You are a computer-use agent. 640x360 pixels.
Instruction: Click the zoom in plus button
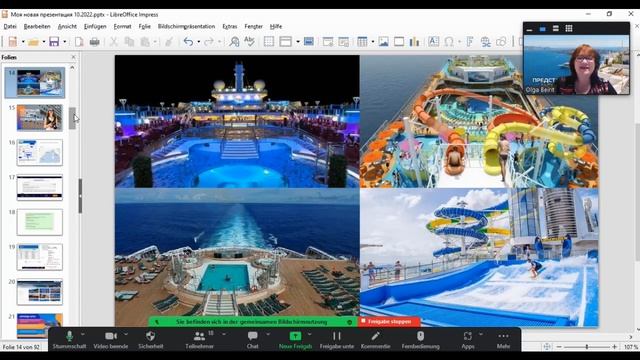(614, 347)
